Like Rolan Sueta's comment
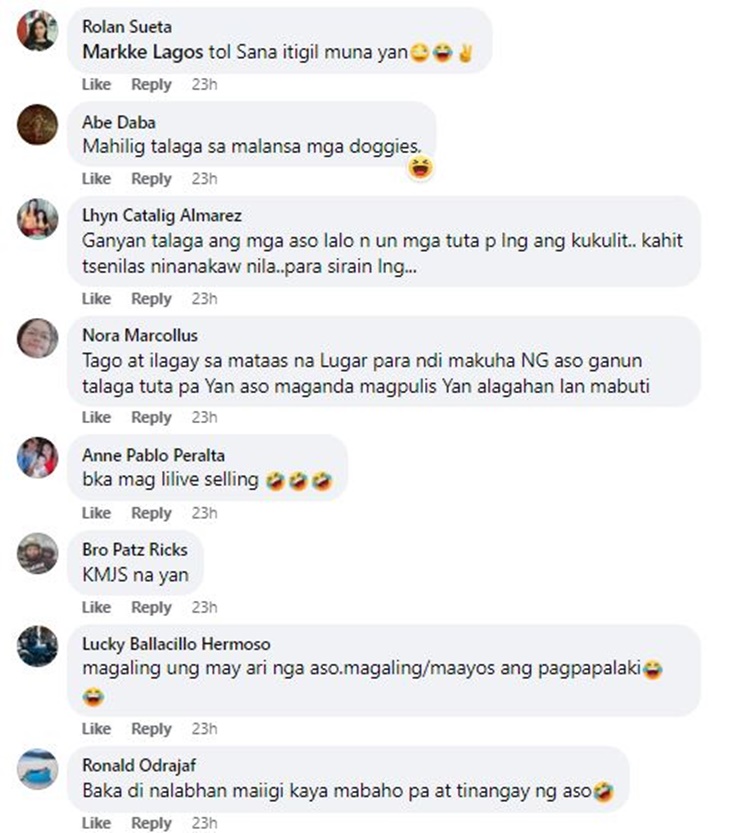 click(96, 84)
